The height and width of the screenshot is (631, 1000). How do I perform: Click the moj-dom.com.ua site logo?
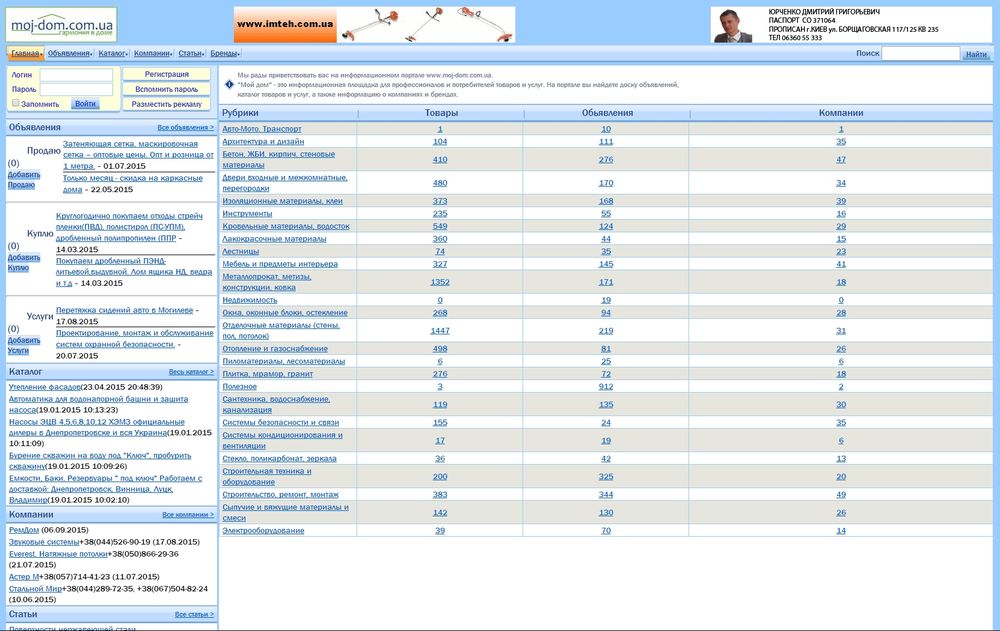(61, 25)
